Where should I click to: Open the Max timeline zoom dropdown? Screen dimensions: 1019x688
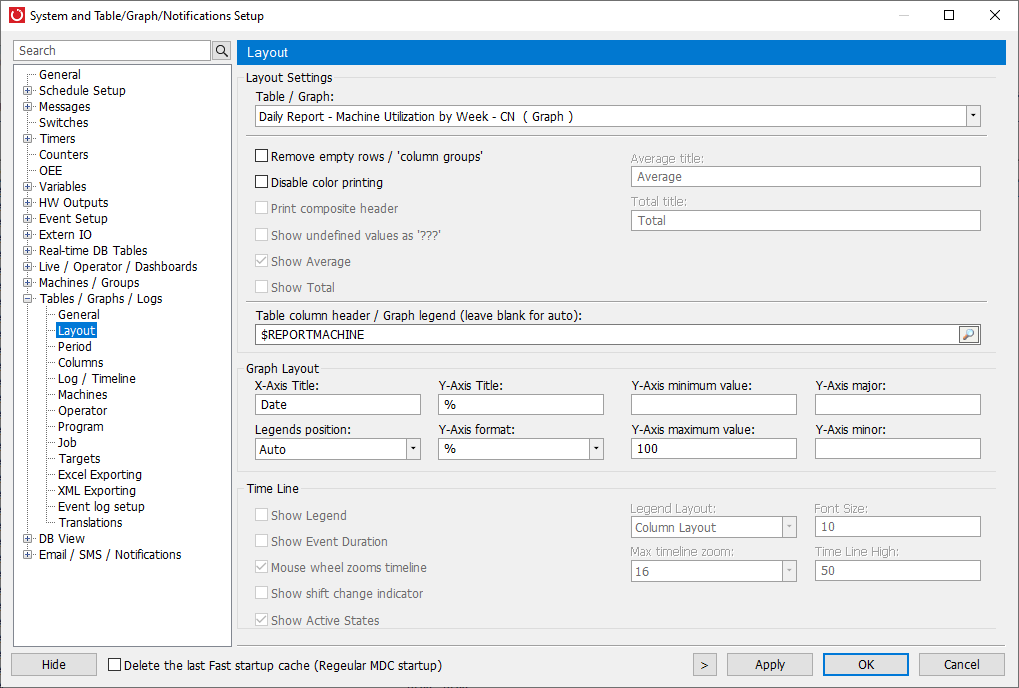coord(789,571)
